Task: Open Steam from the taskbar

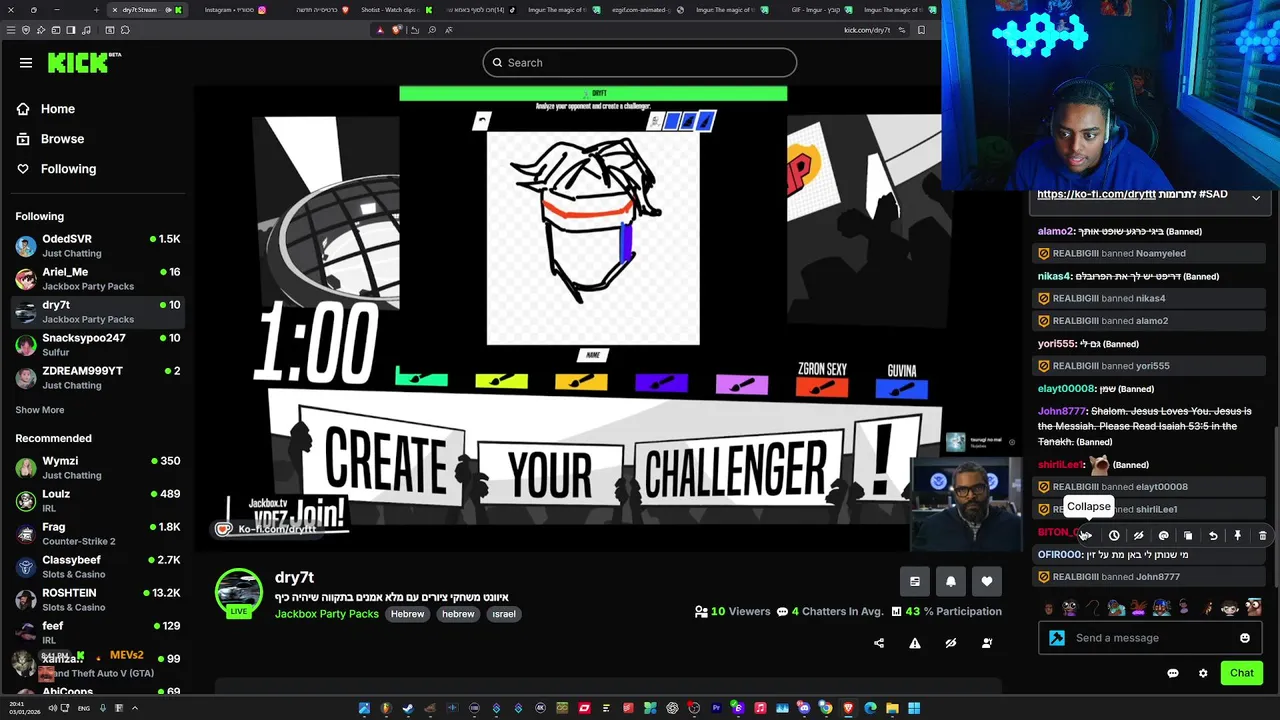Action: (408, 708)
